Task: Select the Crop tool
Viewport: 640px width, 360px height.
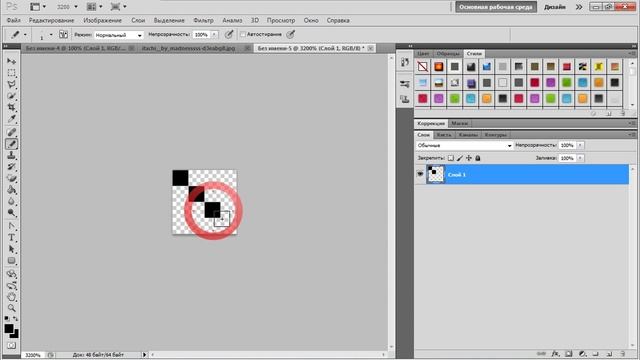Action: click(11, 107)
